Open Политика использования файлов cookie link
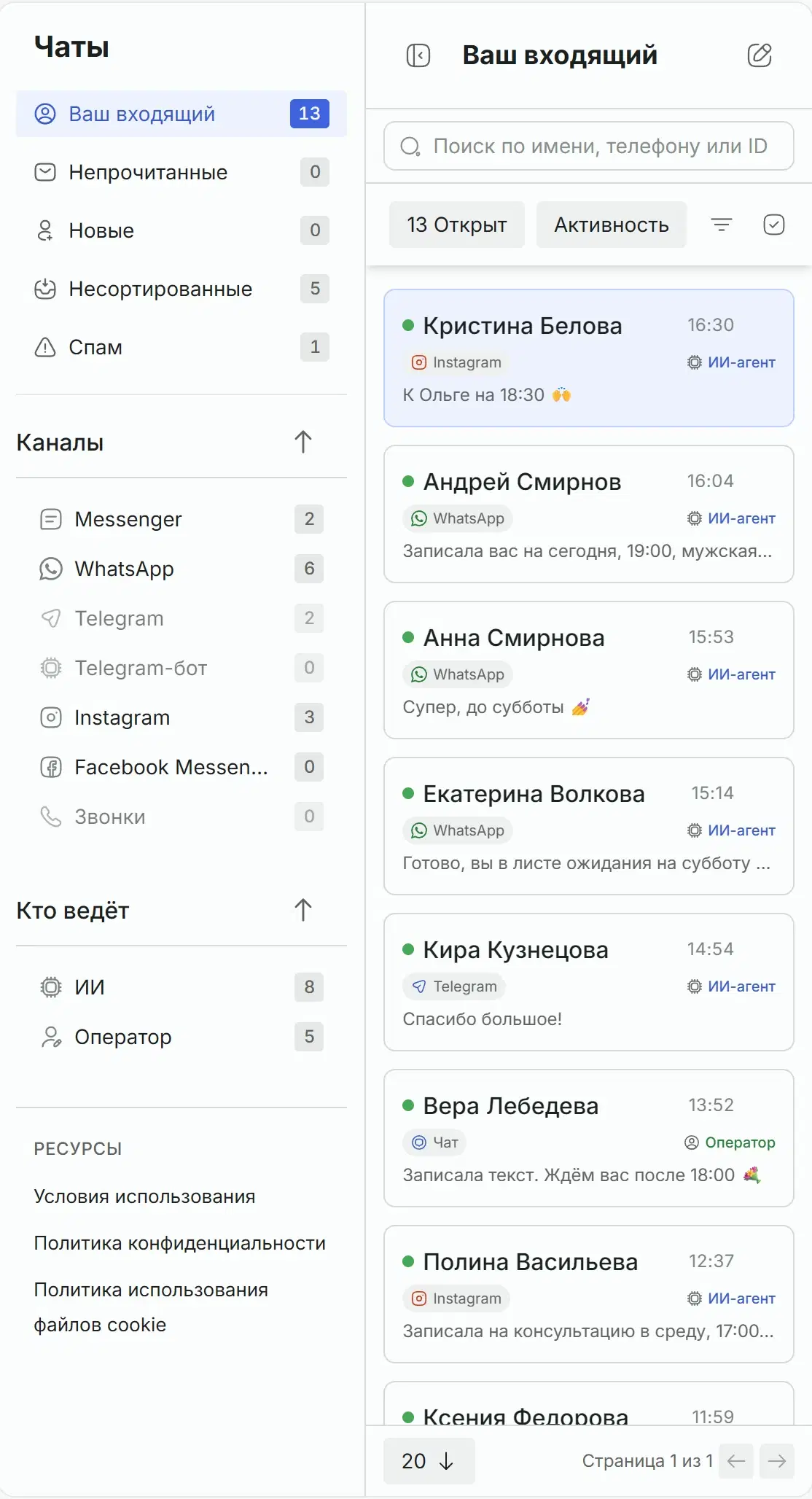 pos(151,1307)
